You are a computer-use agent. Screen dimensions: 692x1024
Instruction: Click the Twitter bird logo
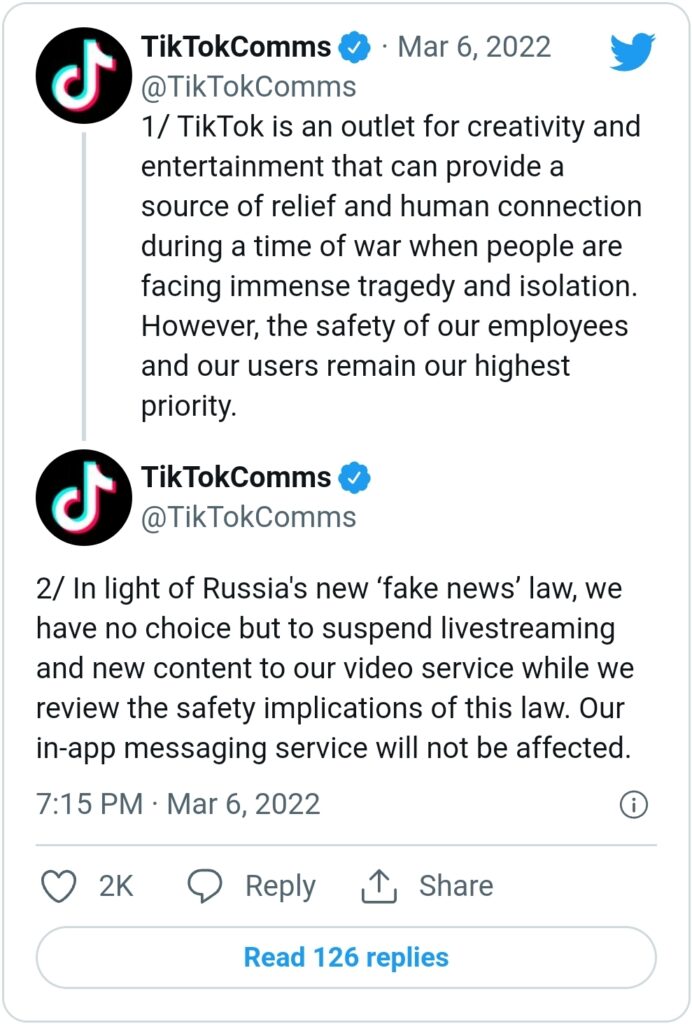pyautogui.click(x=633, y=51)
